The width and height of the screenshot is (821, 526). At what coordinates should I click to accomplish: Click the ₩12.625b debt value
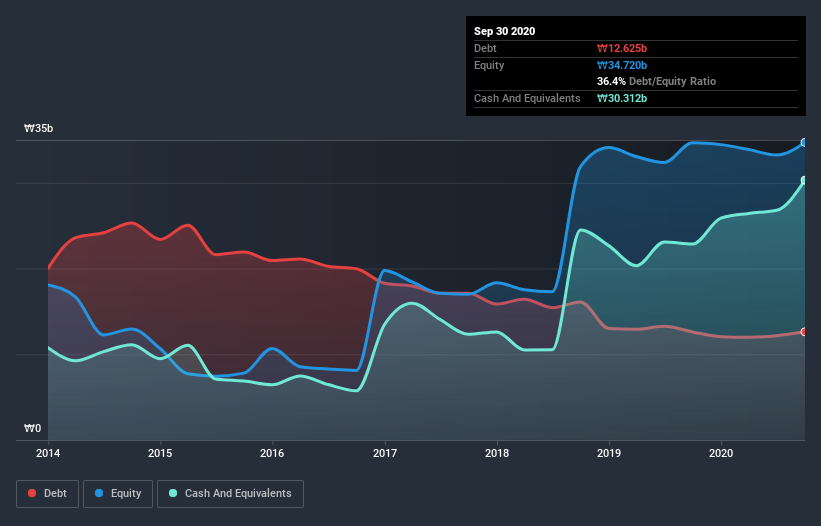[x=622, y=49]
